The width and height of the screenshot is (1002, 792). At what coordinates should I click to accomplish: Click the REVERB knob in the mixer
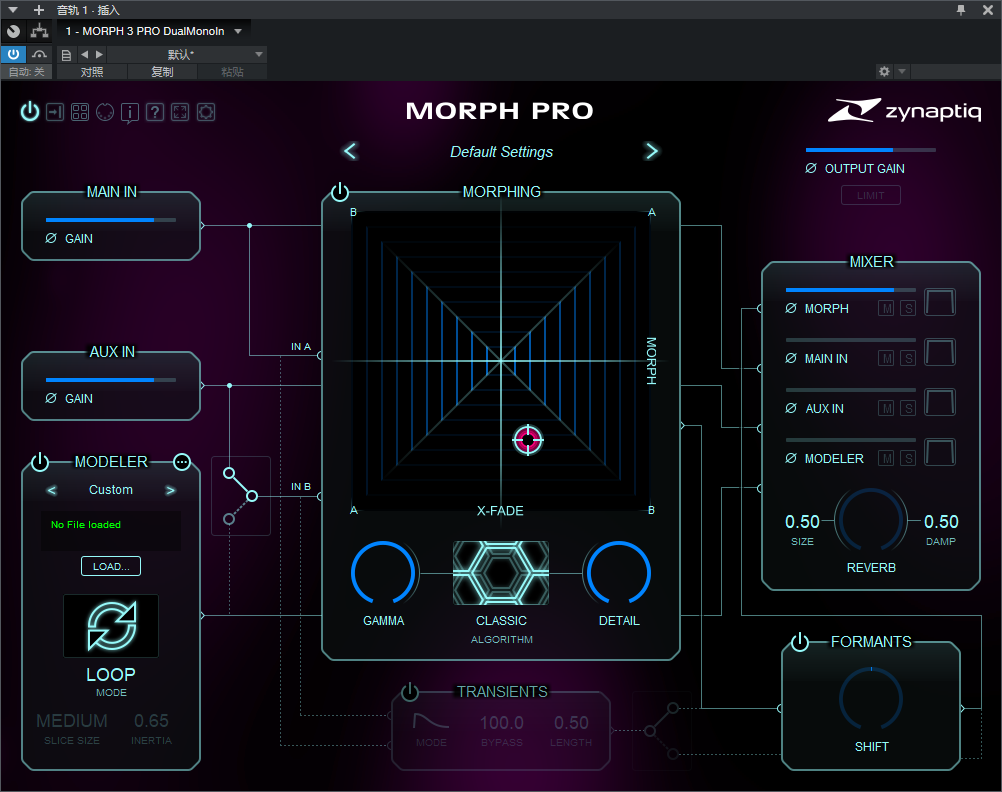tap(870, 520)
